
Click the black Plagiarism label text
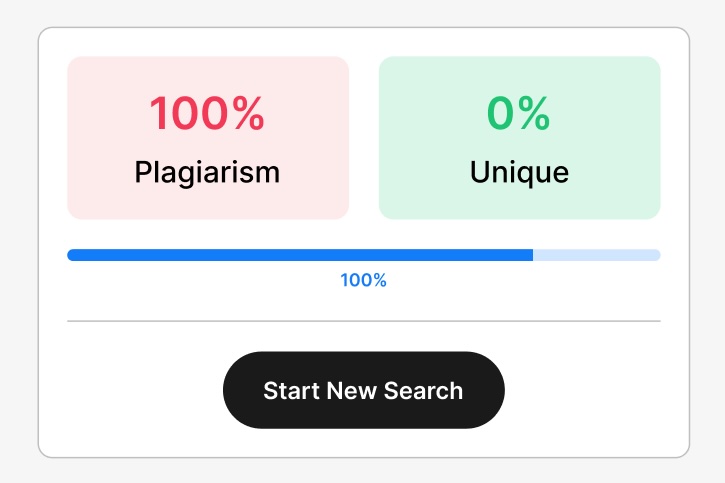click(207, 172)
